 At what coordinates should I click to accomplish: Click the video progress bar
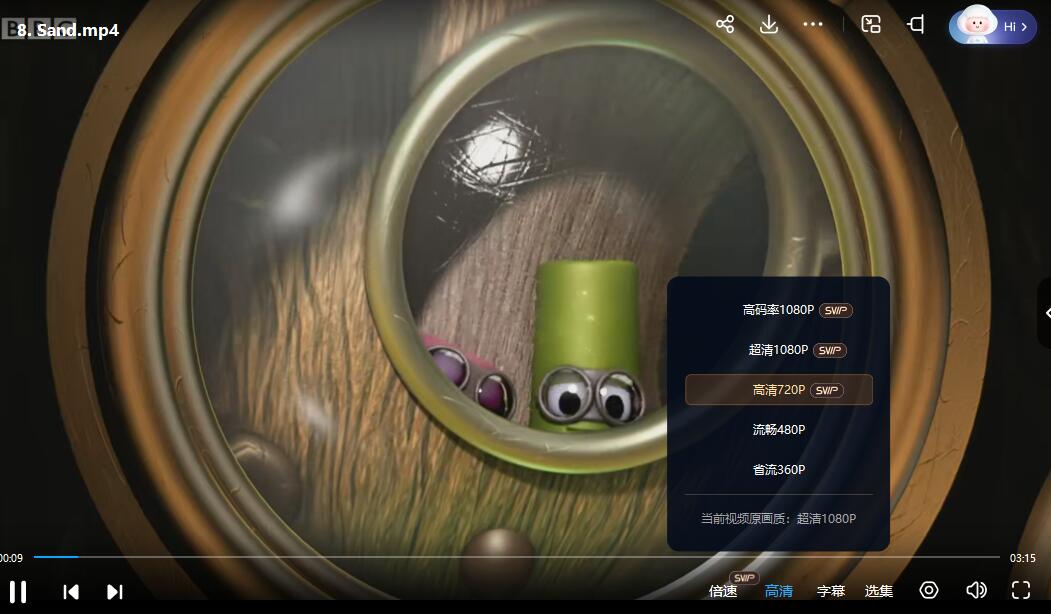coord(516,557)
